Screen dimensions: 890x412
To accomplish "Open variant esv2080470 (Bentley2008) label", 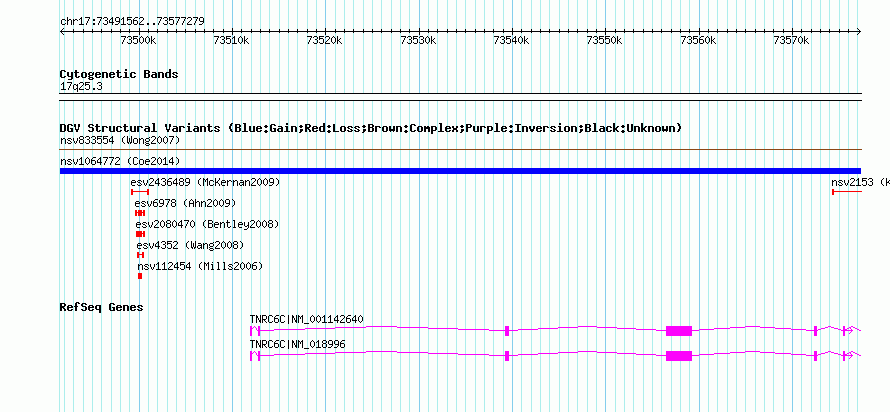I will pos(207,224).
